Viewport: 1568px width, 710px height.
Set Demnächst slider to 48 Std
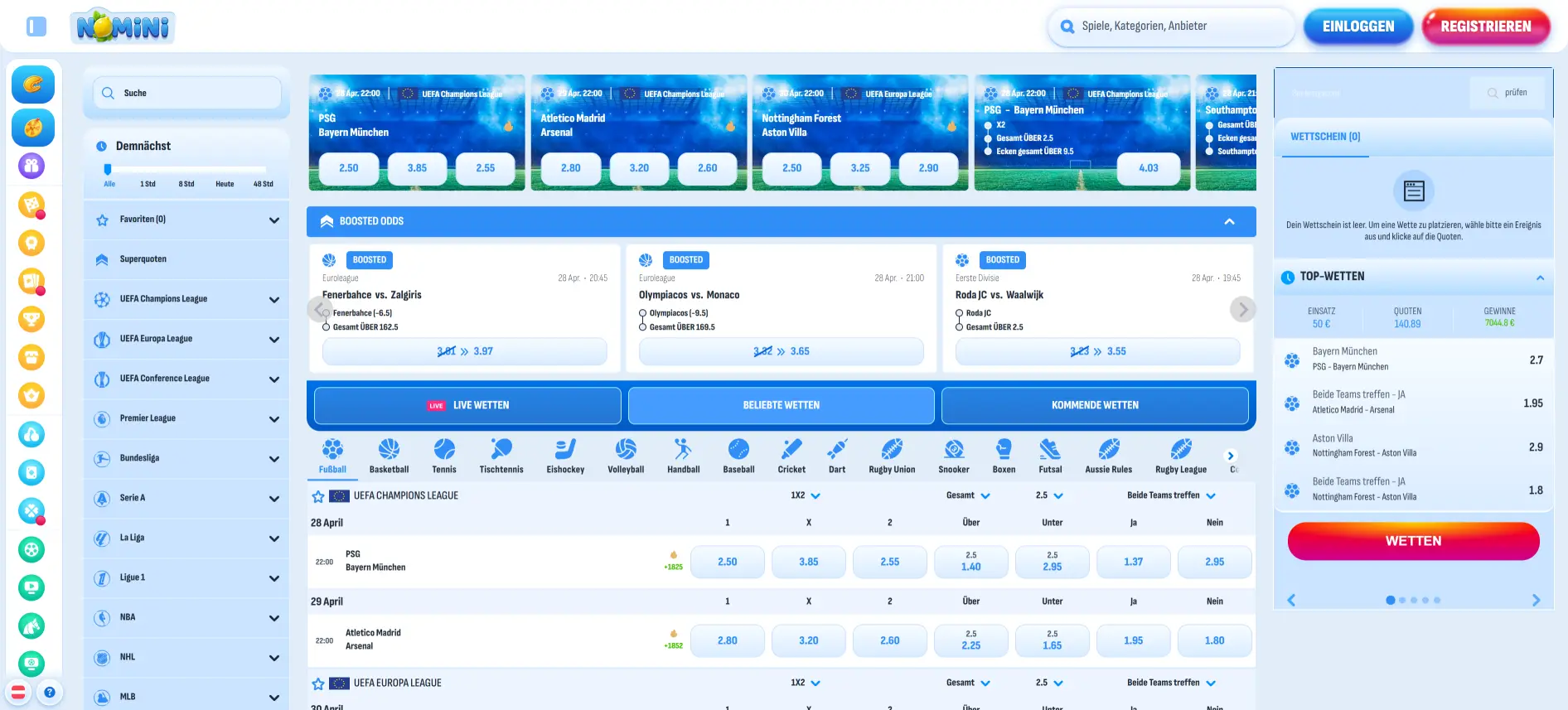point(263,184)
